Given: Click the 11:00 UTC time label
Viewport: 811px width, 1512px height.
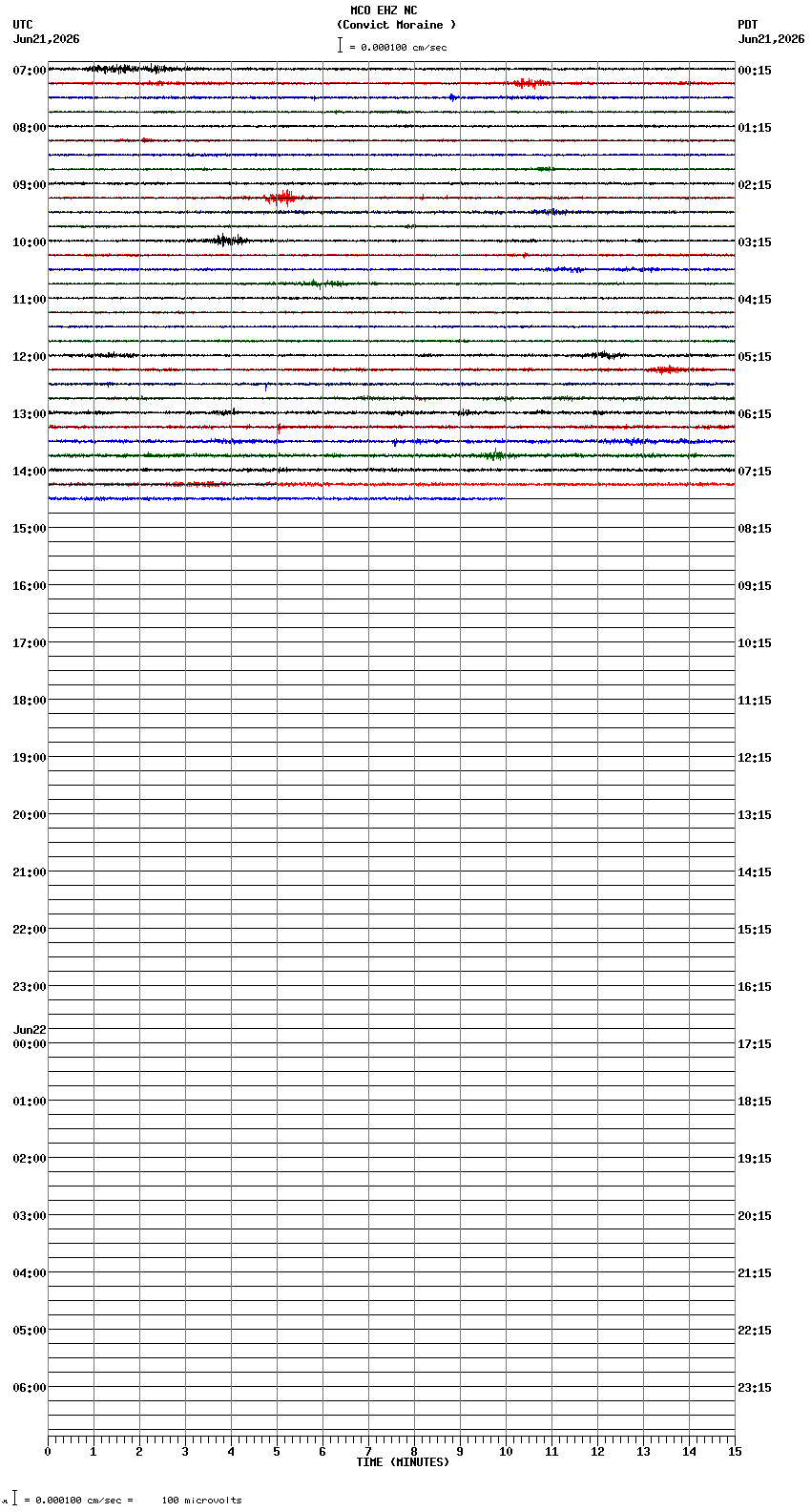Looking at the screenshot, I should point(30,299).
